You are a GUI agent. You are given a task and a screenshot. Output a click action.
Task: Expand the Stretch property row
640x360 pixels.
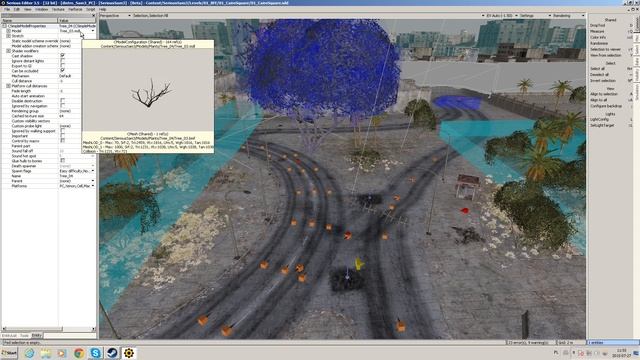coord(9,36)
